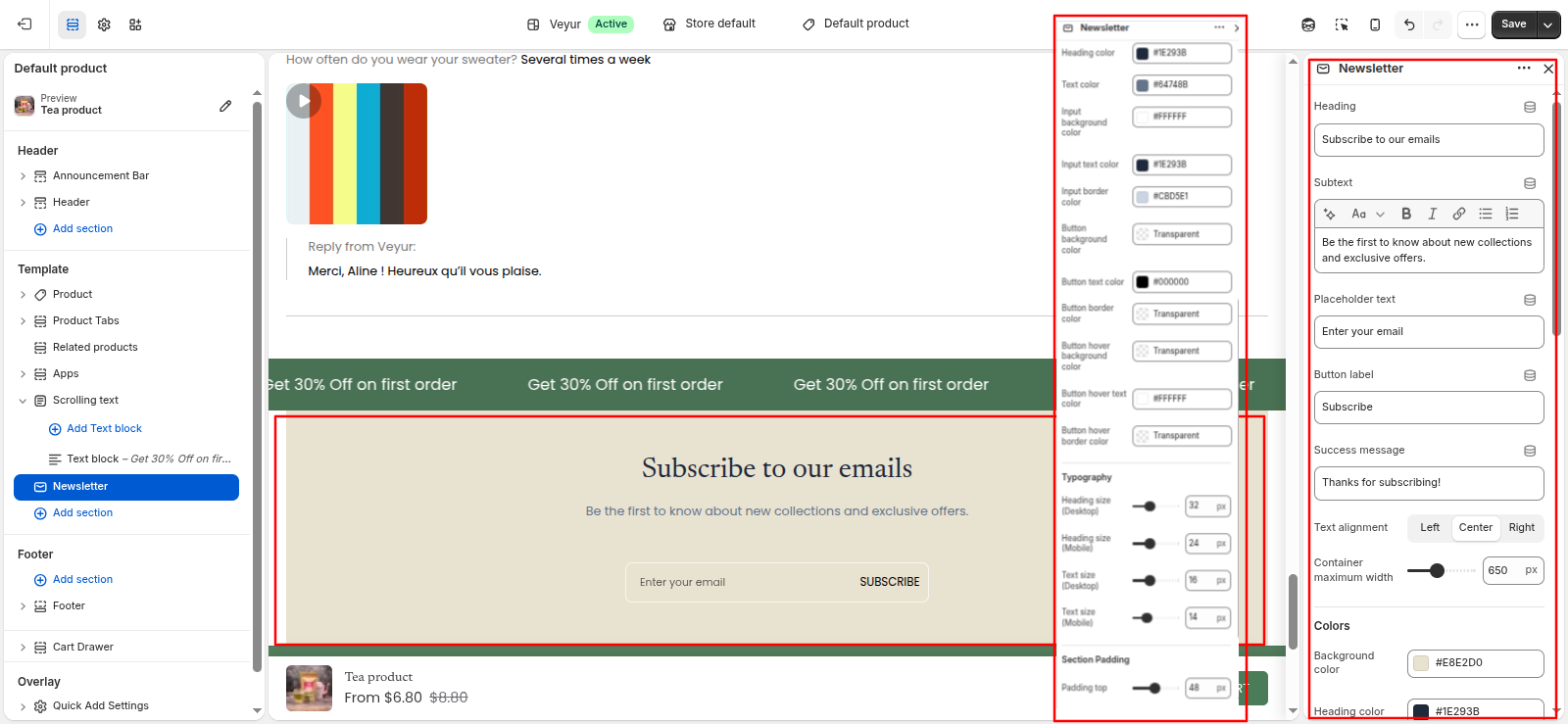Apply italic to Subtext
The height and width of the screenshot is (724, 1568).
click(1433, 214)
